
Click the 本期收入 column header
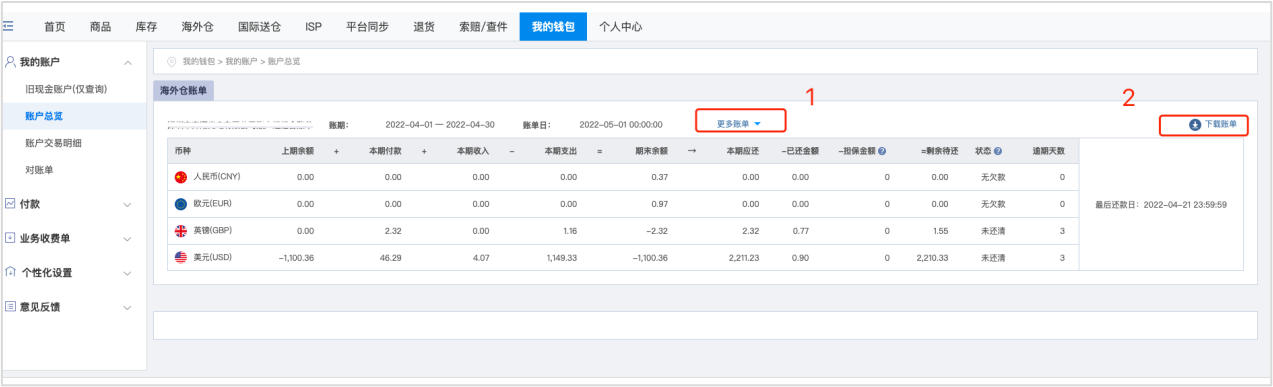tap(473, 151)
